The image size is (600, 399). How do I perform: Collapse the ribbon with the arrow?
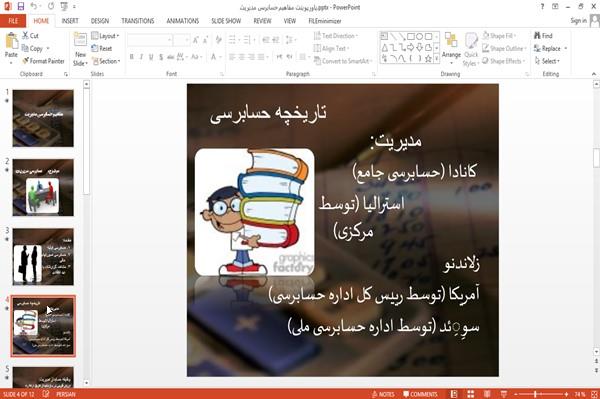[594, 74]
